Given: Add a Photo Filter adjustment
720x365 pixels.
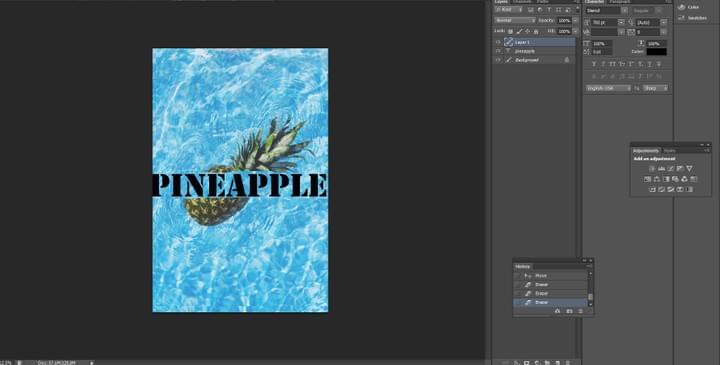Looking at the screenshot, I should pos(675,179).
